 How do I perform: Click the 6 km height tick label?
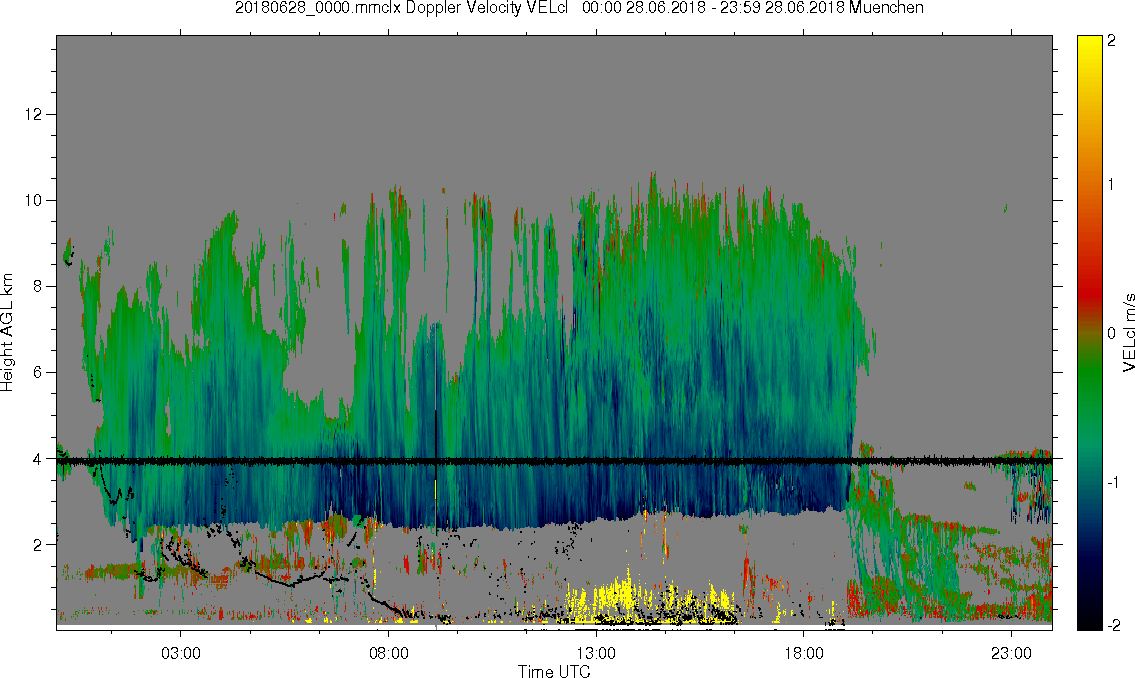(x=38, y=373)
